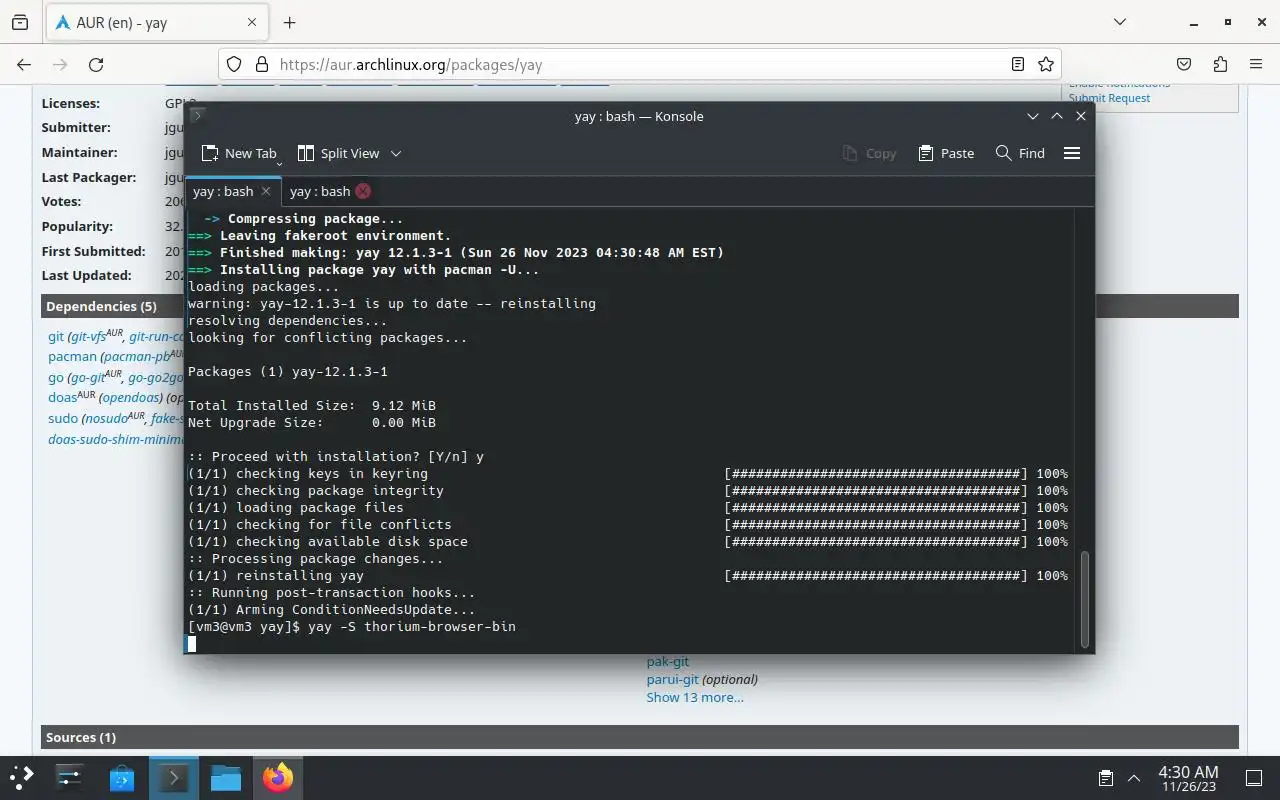Open the list all tabs dropdown

tap(1120, 22)
